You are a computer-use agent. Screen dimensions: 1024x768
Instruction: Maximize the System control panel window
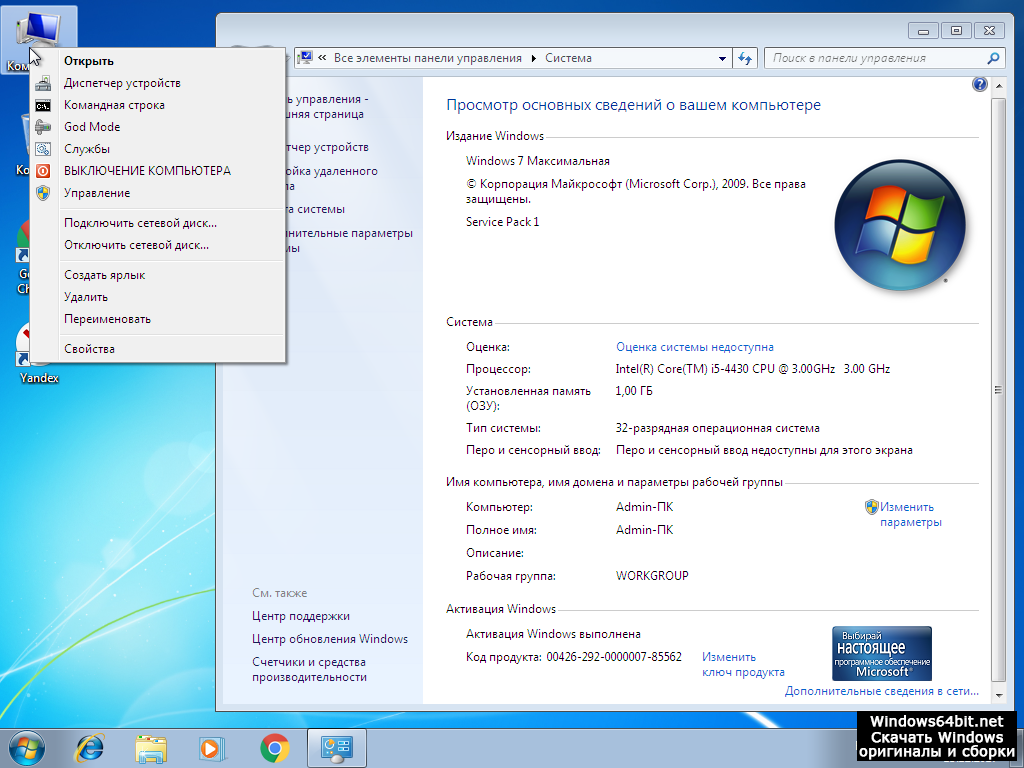tap(956, 31)
